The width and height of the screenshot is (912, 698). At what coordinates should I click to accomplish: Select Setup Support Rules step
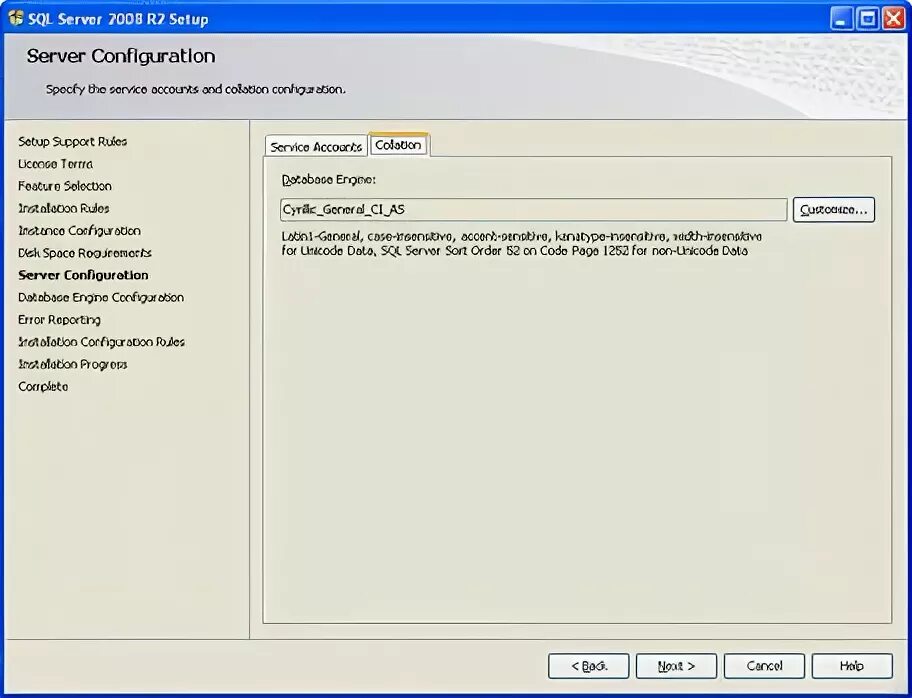click(x=73, y=142)
